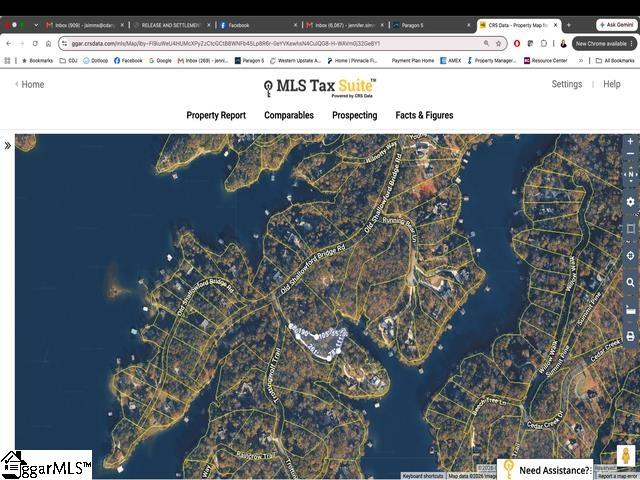Open the Google bookmark
Viewport: 640px width, 480px height.
click(x=160, y=60)
